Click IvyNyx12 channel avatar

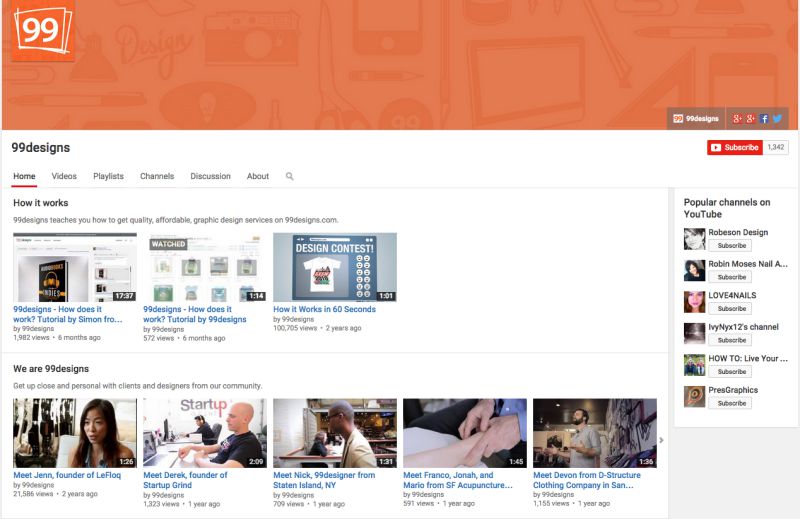coord(694,334)
